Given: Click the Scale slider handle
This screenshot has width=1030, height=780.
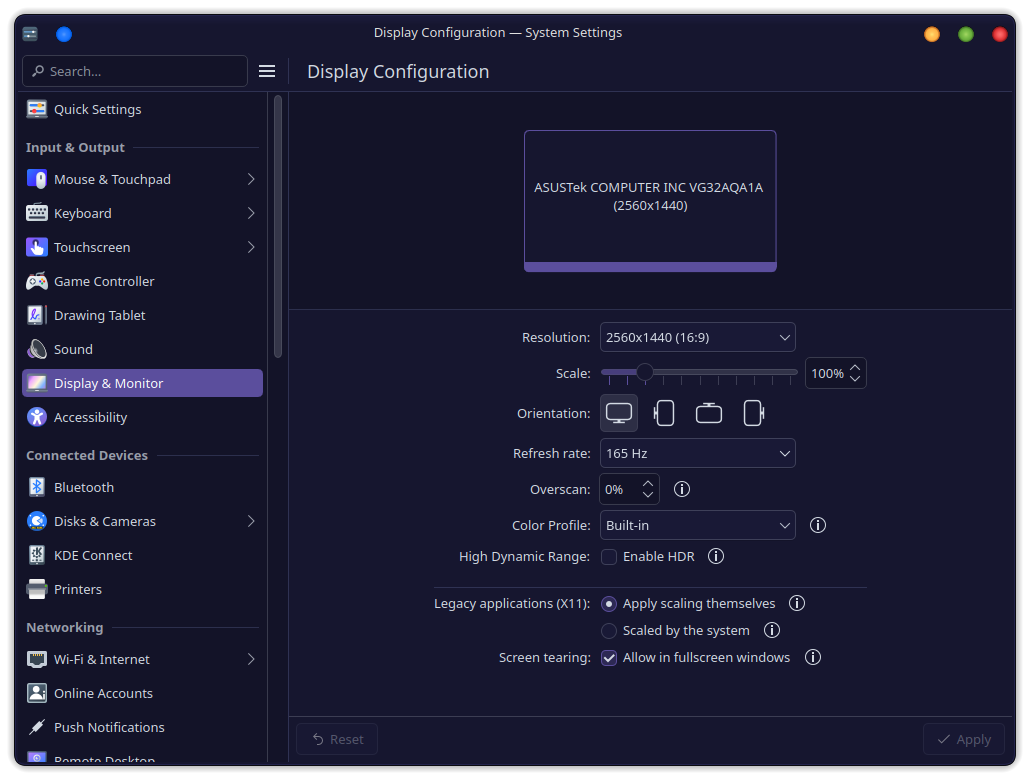Looking at the screenshot, I should (645, 373).
